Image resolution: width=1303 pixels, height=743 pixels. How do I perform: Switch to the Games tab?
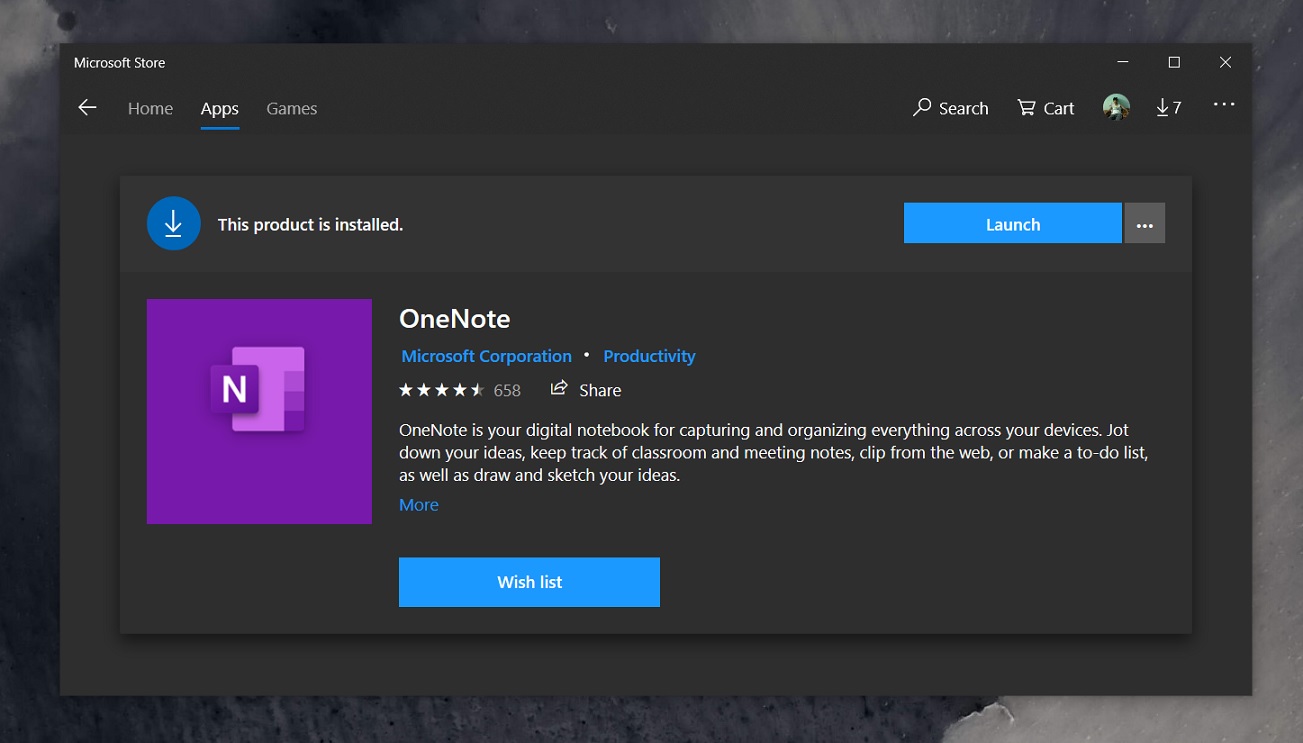point(291,108)
